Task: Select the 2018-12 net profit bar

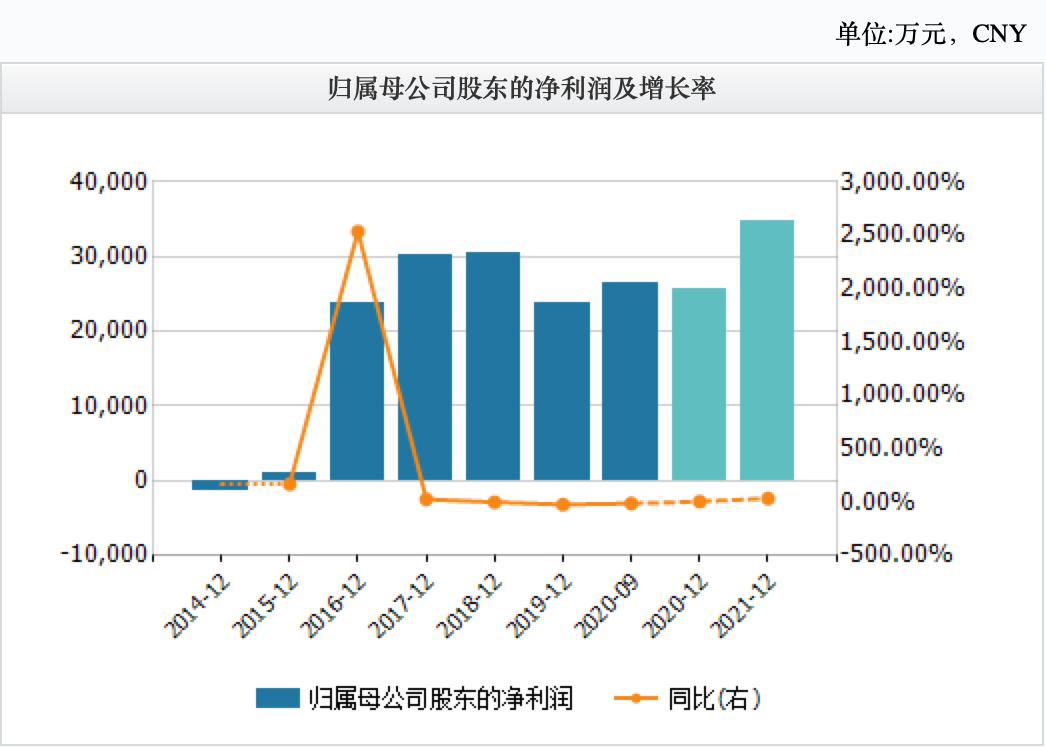Action: [x=493, y=366]
